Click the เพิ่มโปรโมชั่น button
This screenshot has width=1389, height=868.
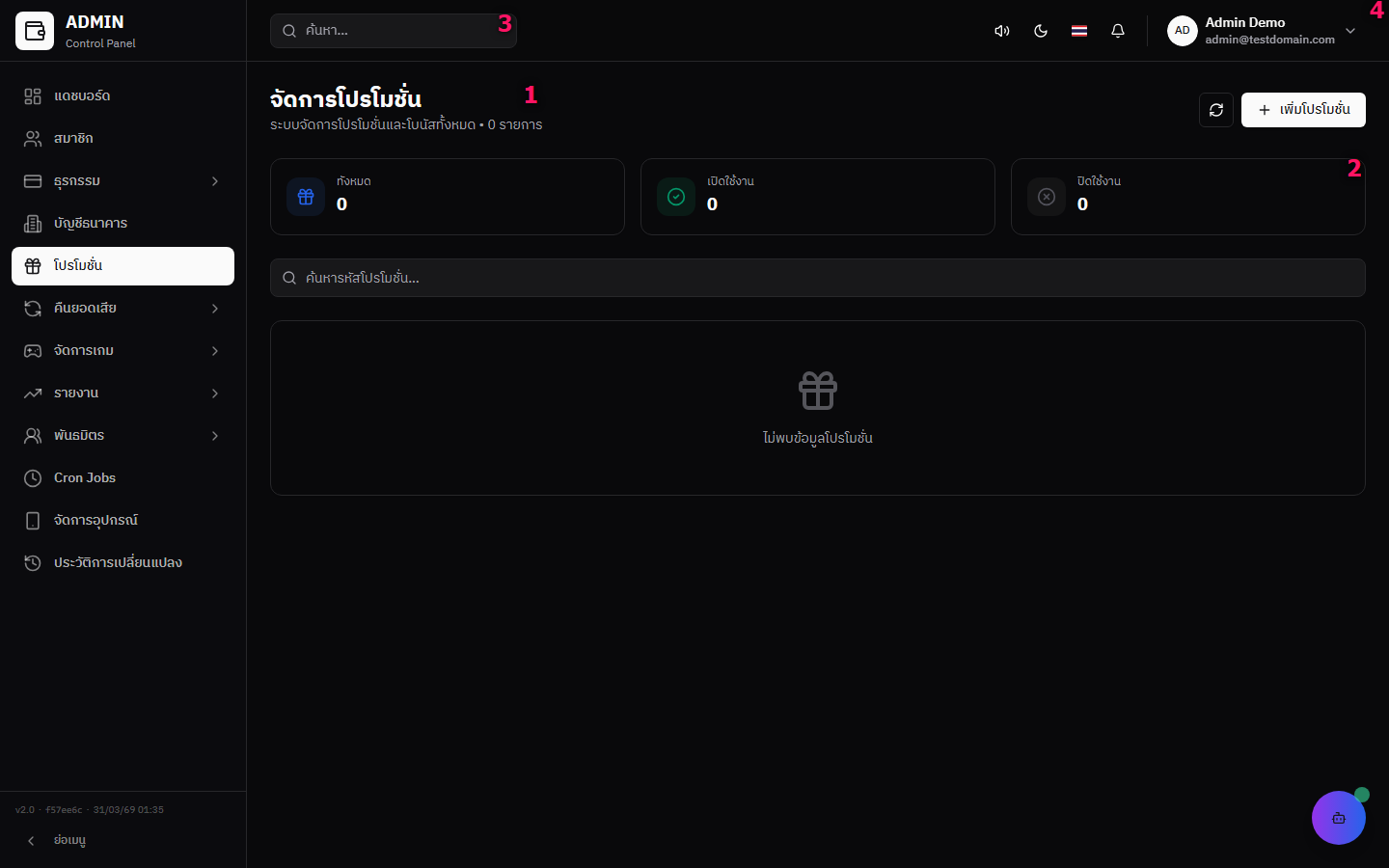[x=1303, y=110]
